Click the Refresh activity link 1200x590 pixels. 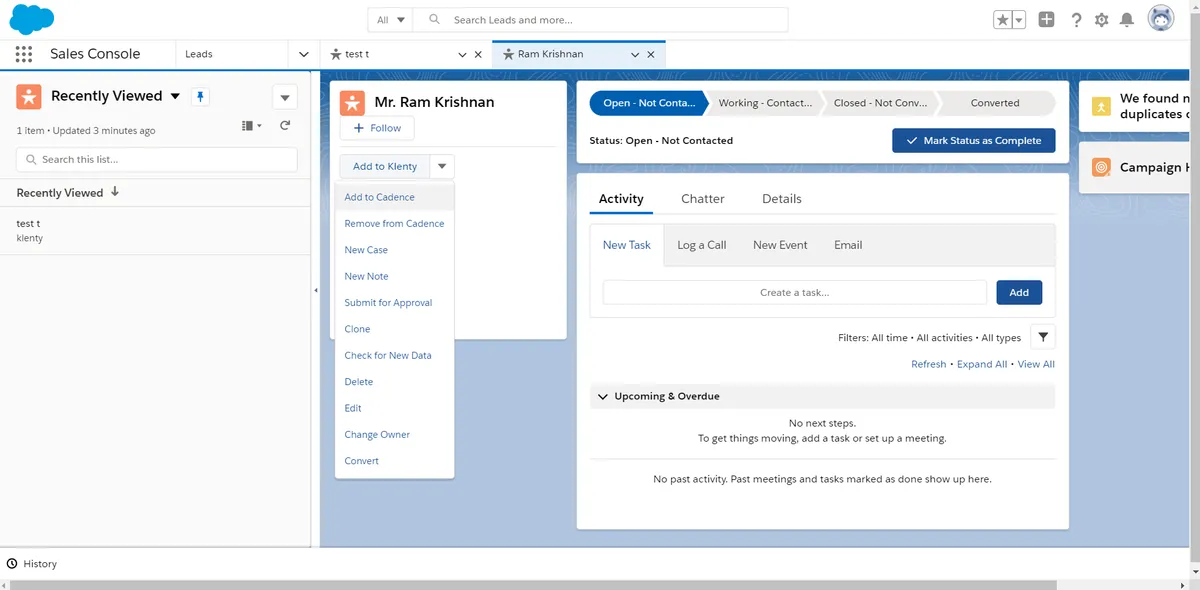click(x=928, y=364)
